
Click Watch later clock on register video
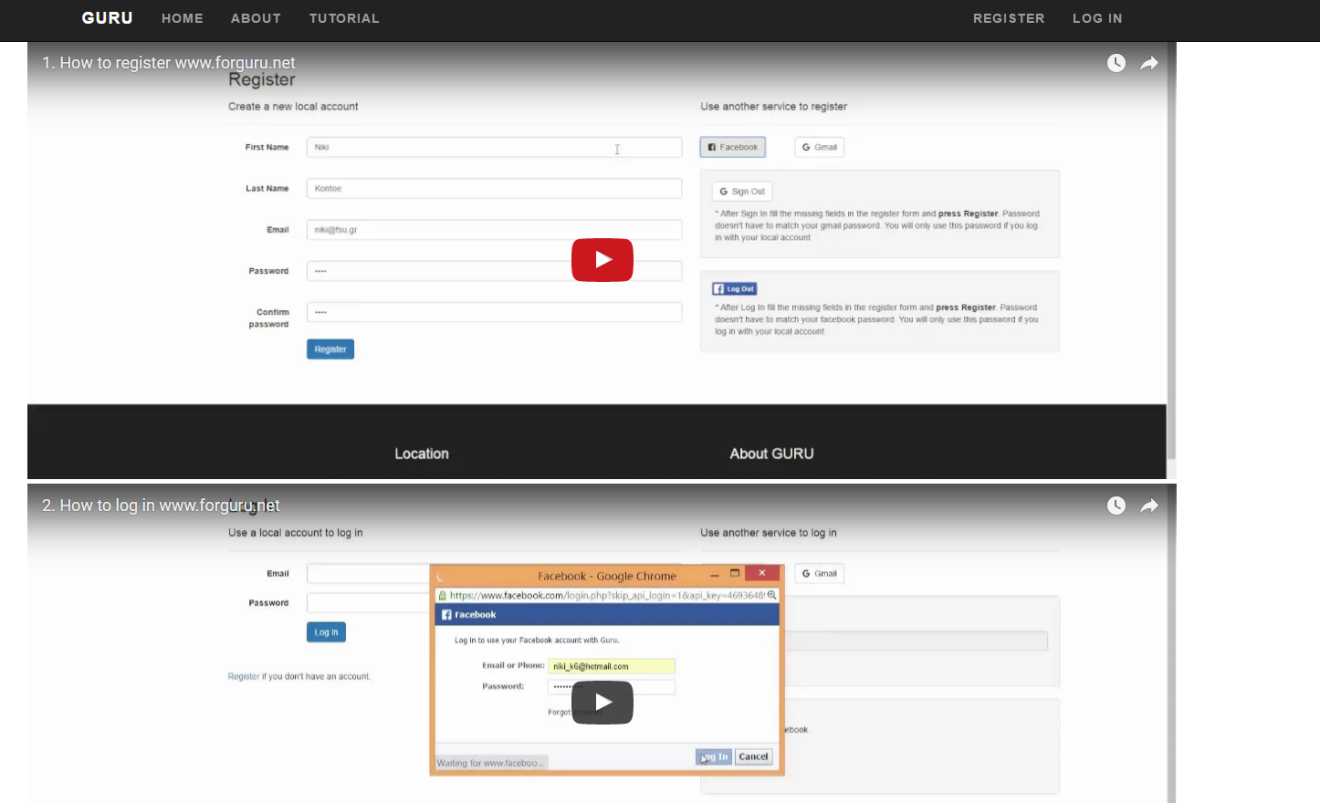point(1116,63)
